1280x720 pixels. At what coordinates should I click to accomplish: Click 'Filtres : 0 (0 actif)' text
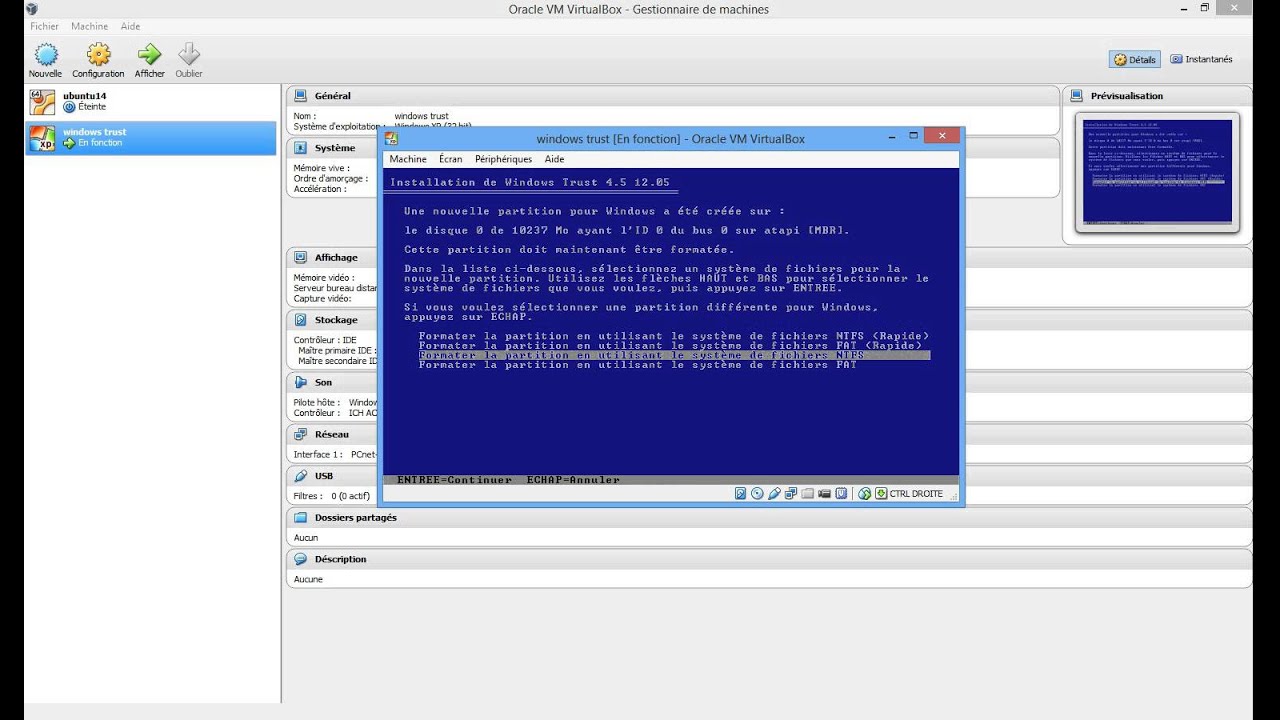pos(332,496)
